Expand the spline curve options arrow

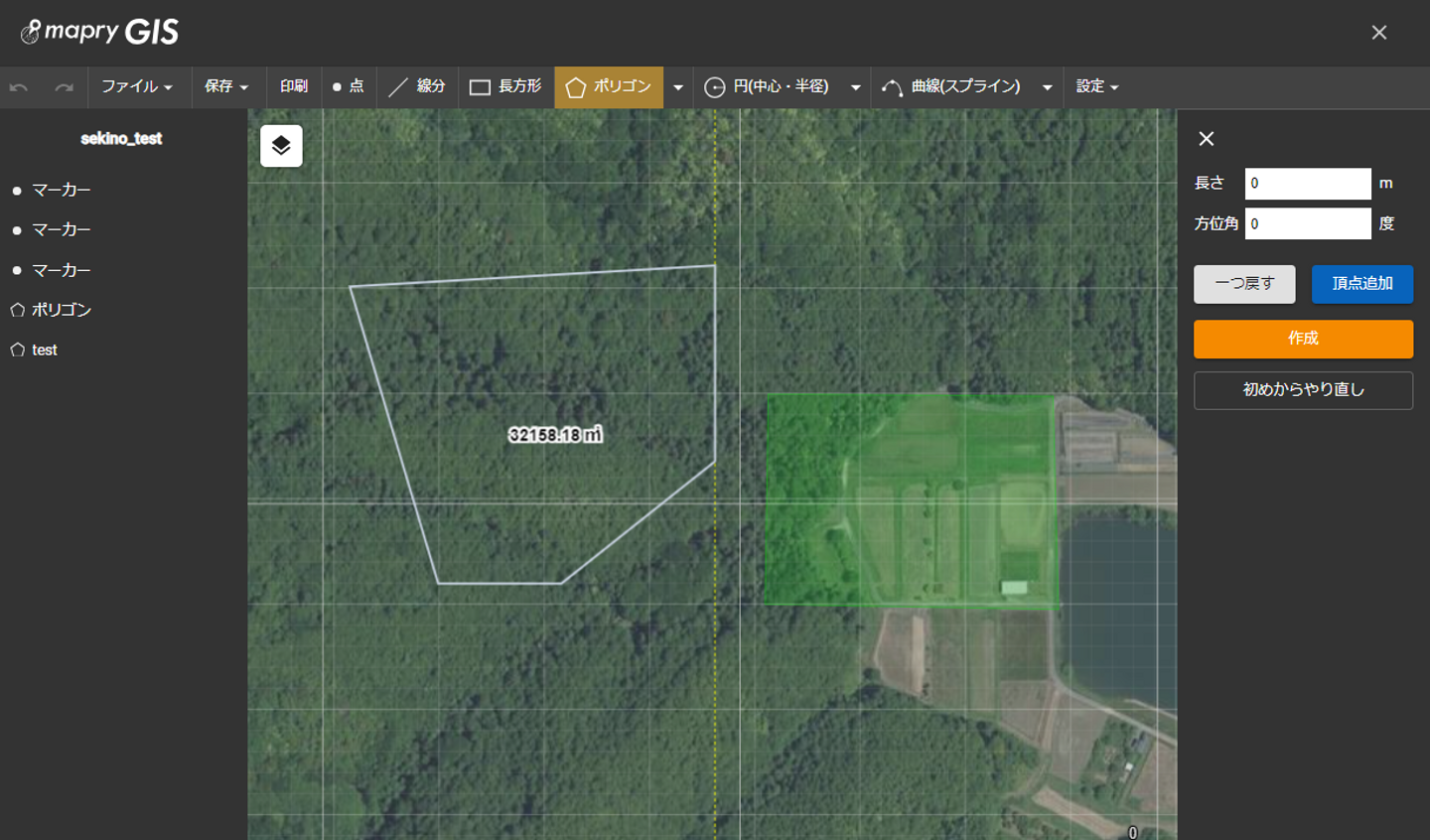pos(1047,87)
